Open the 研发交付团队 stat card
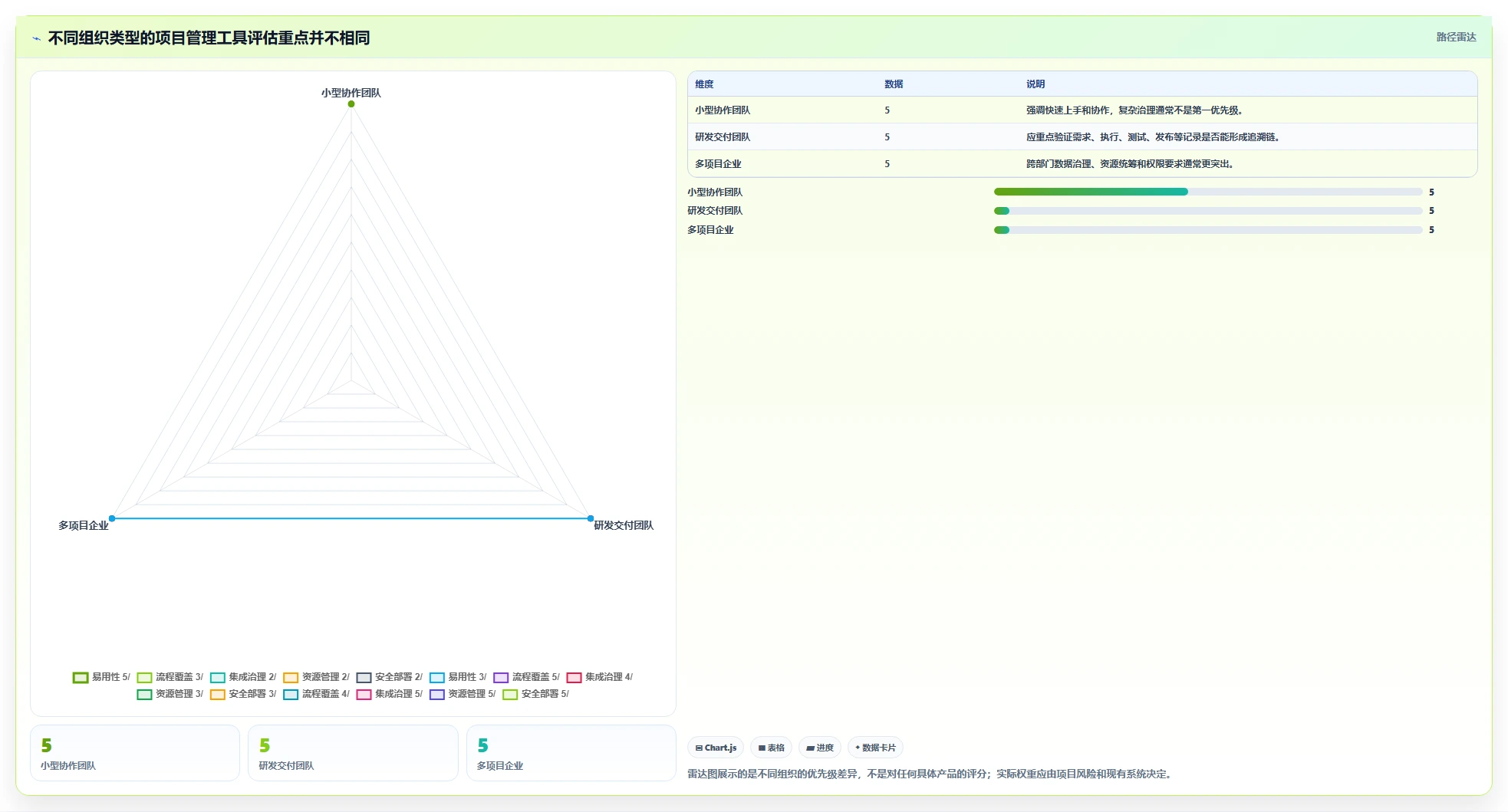 click(353, 753)
